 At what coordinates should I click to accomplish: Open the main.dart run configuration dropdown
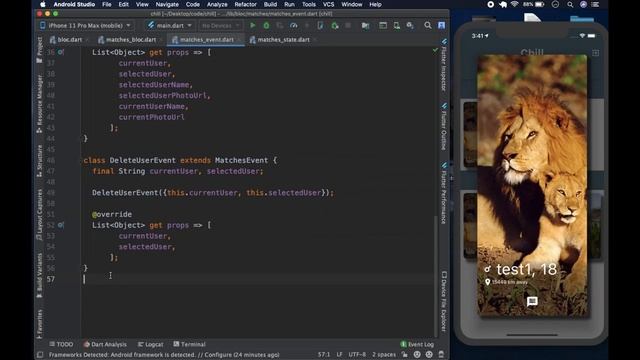pyautogui.click(x=170, y=25)
